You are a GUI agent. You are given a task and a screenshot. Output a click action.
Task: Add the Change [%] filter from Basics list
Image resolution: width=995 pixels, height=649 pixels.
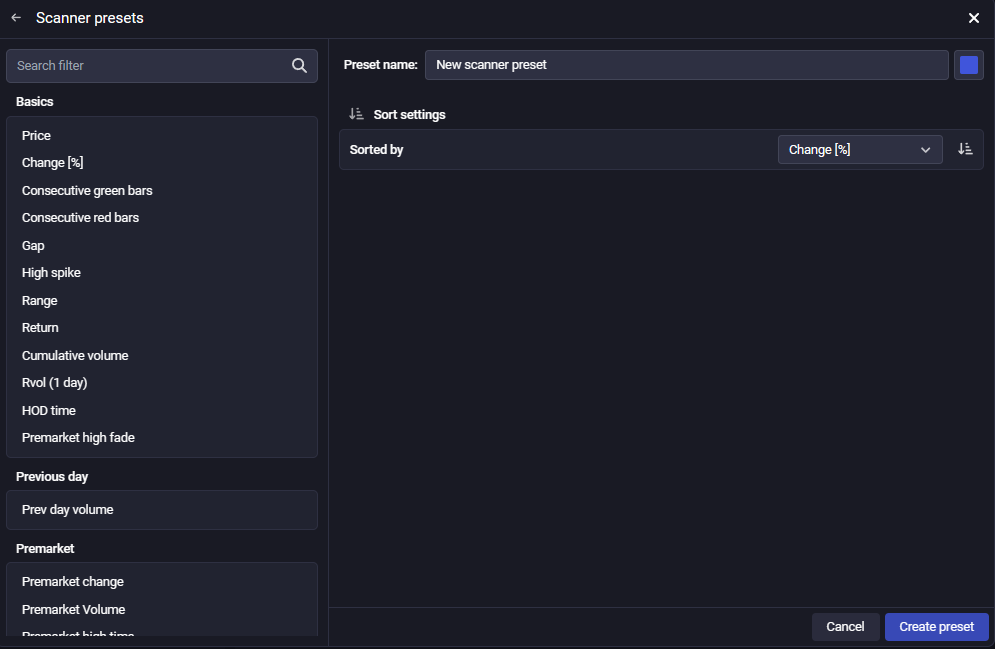(53, 163)
